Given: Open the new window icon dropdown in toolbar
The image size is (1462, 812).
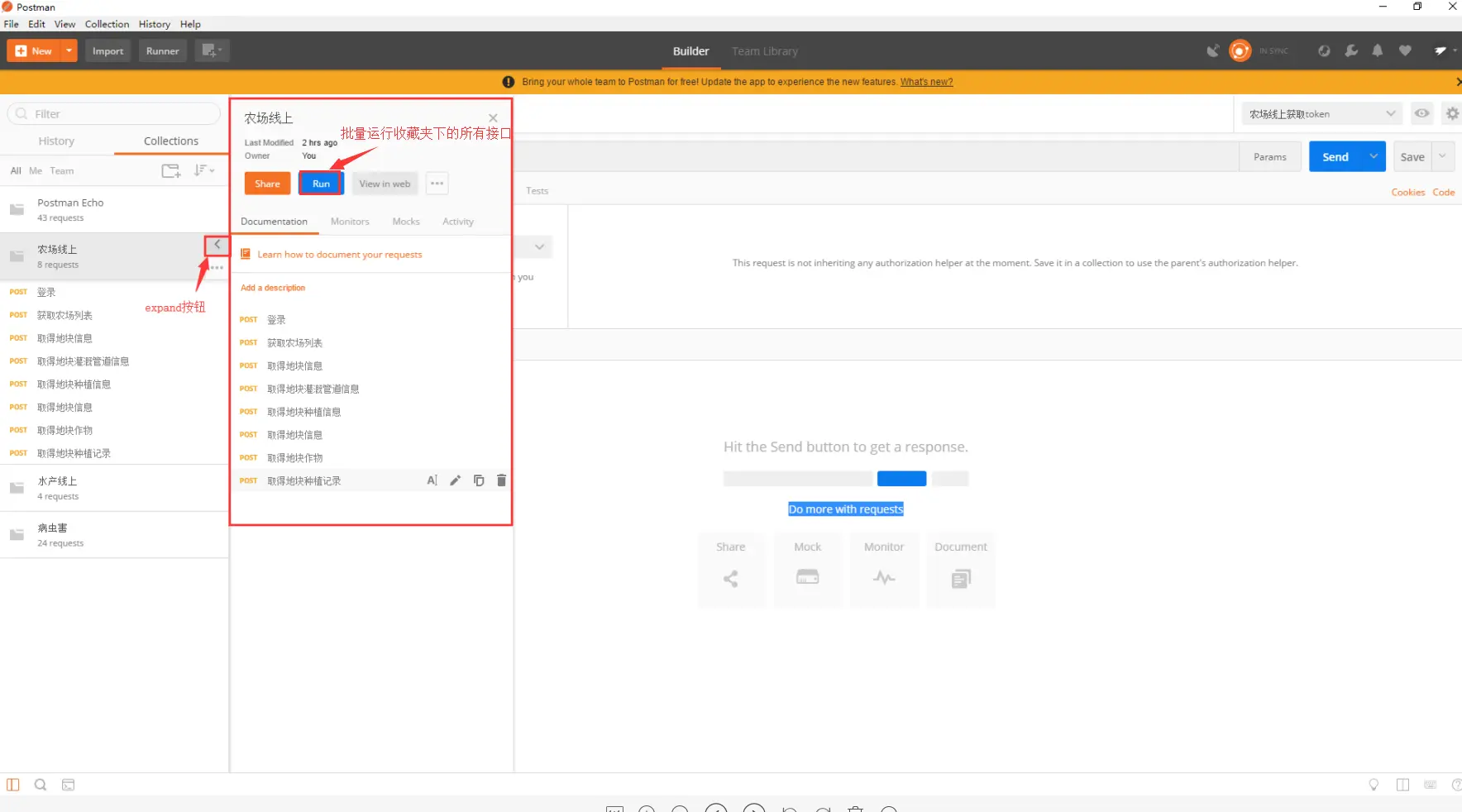Looking at the screenshot, I should click(212, 51).
